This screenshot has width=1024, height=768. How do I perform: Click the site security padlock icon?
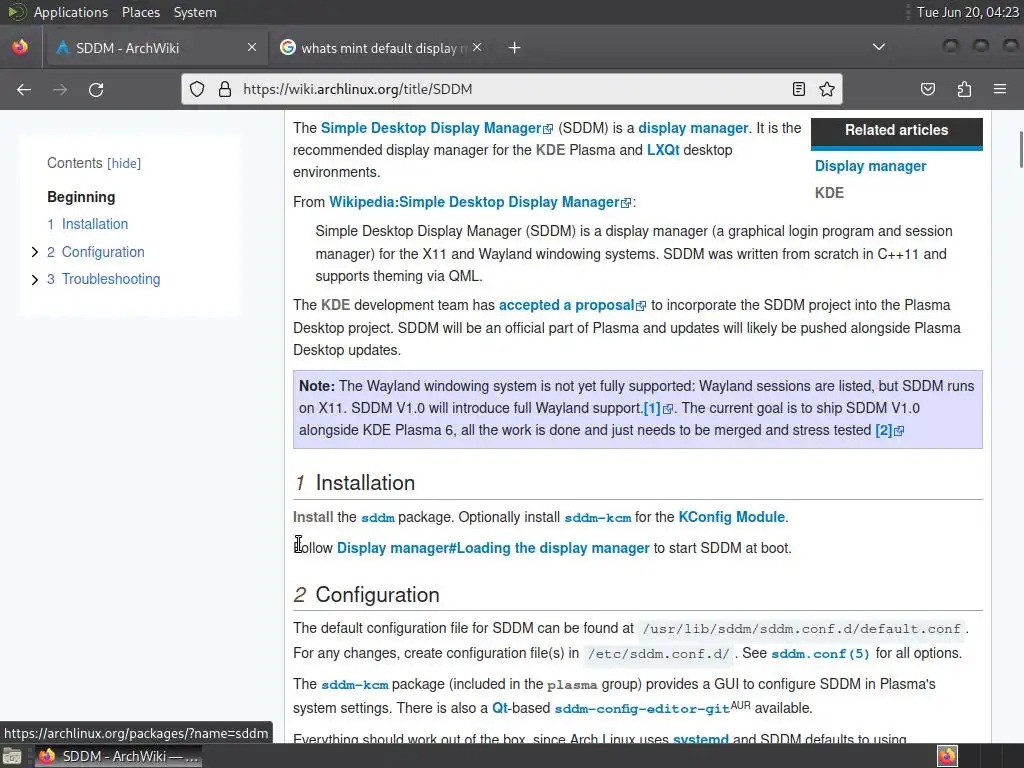225,89
